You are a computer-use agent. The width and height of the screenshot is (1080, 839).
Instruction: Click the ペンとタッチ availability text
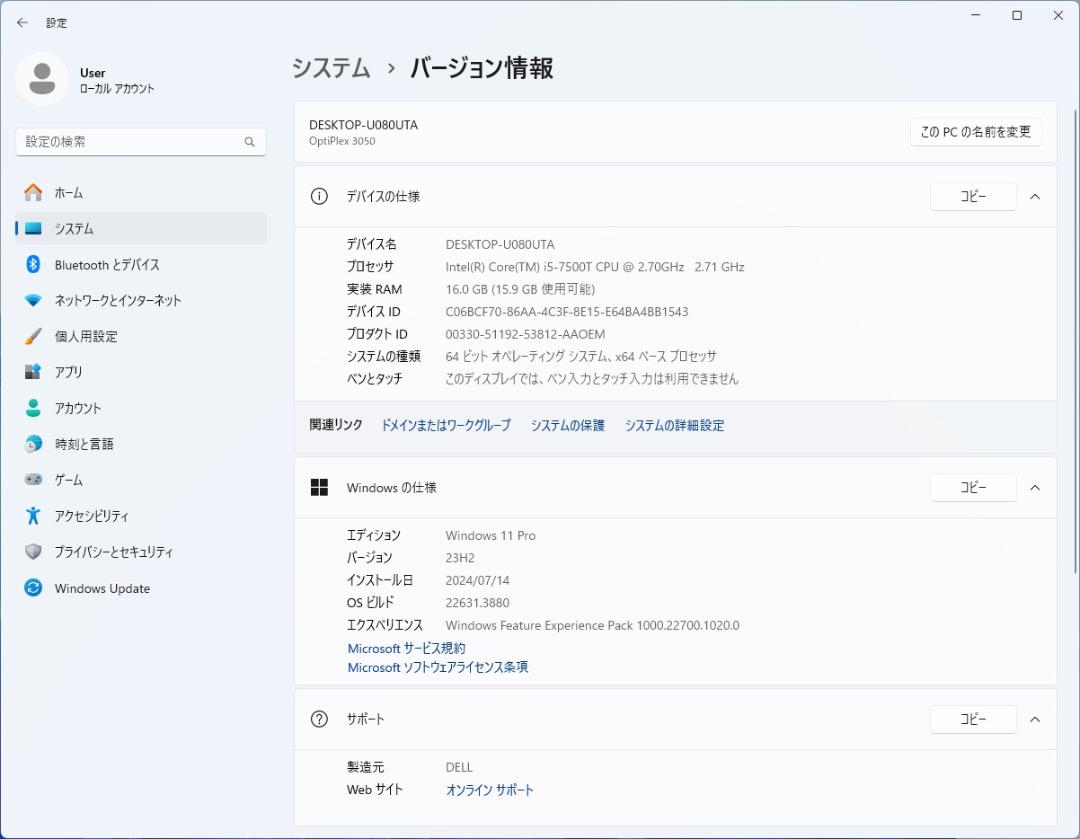tap(592, 379)
